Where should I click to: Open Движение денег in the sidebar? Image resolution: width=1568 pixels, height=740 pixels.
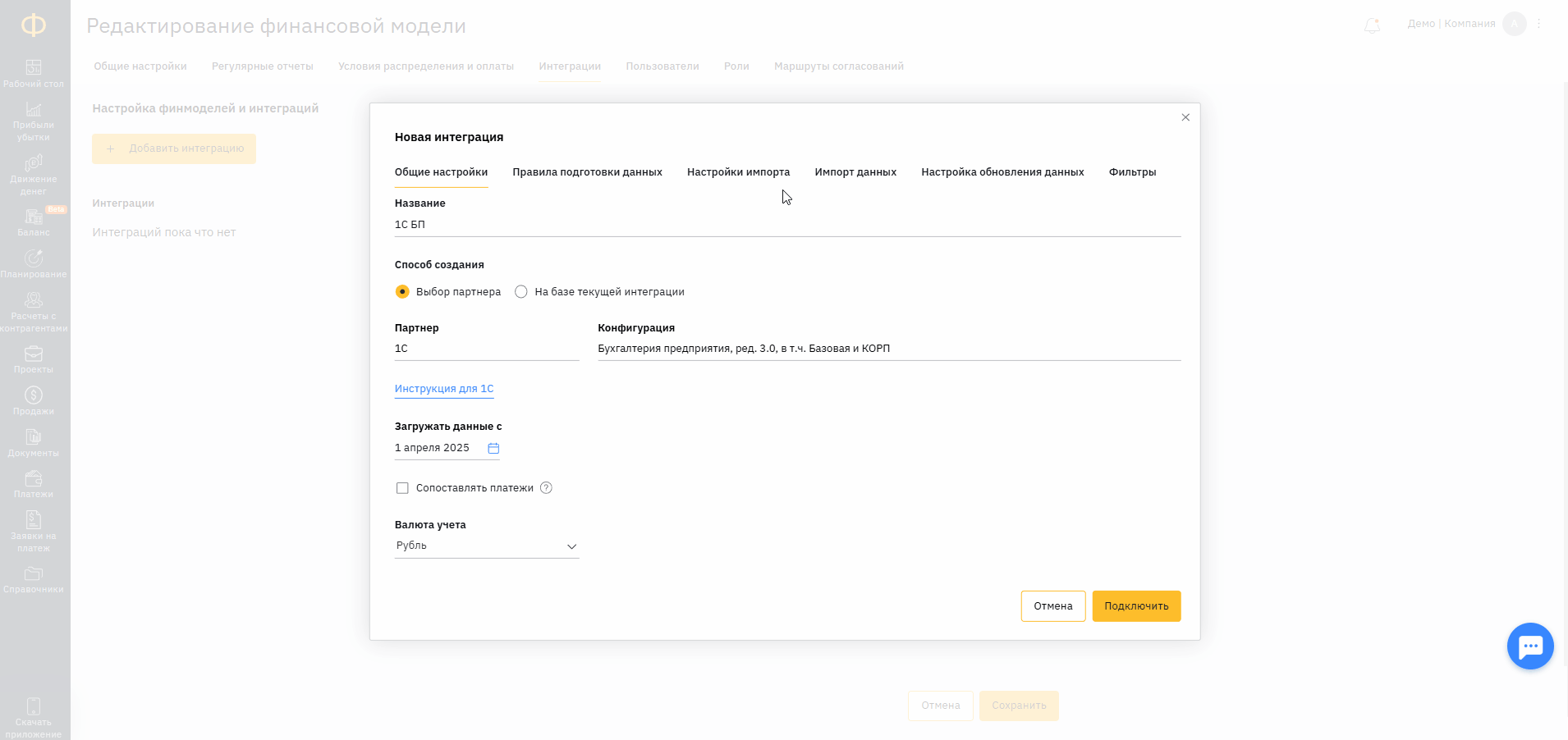click(34, 175)
